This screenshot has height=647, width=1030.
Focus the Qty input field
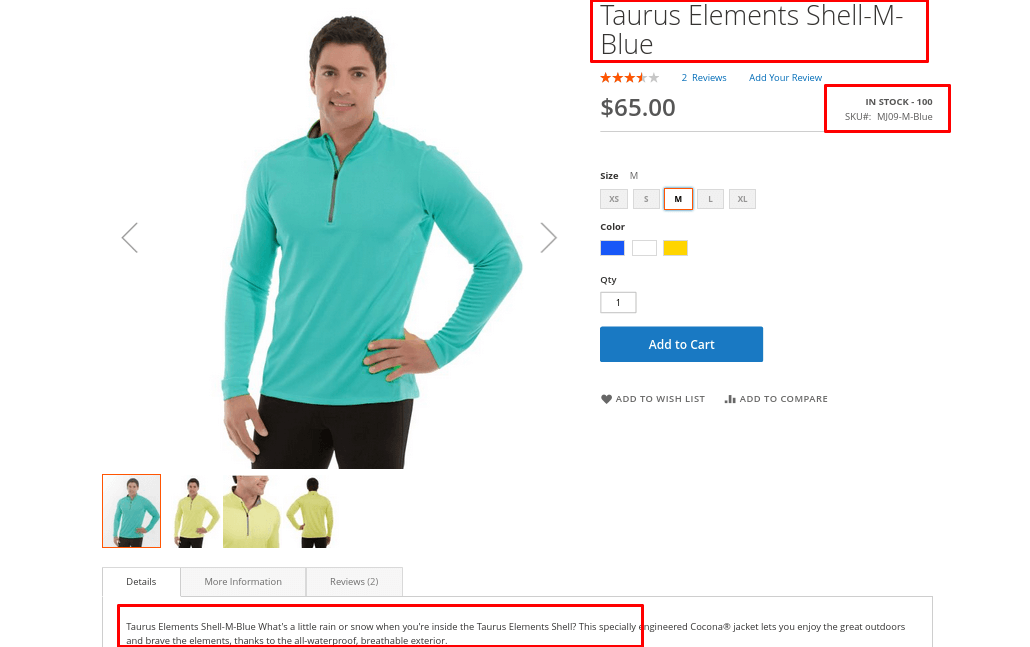click(618, 302)
